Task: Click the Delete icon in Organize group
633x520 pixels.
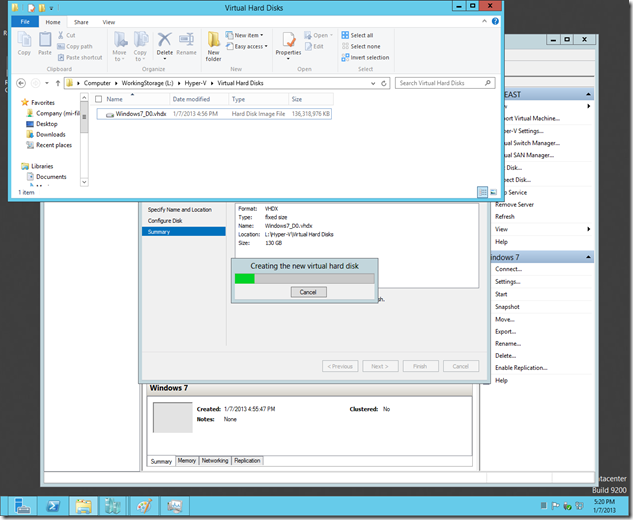Action: [x=165, y=45]
